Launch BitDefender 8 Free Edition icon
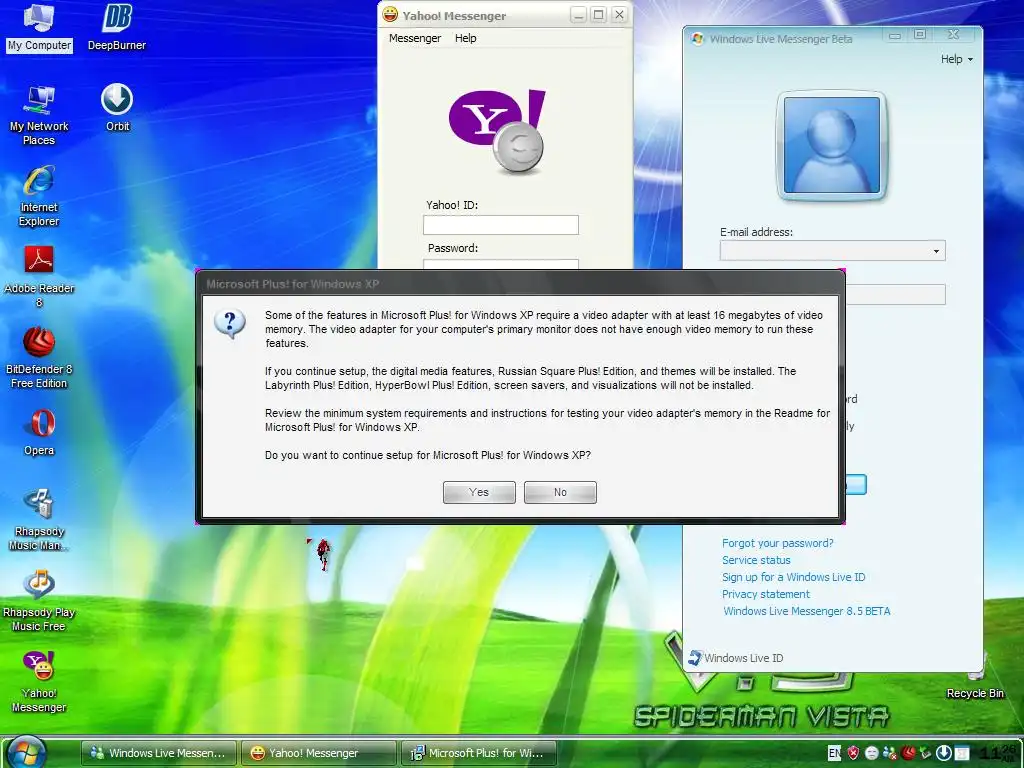Viewport: 1024px width, 768px height. (39, 359)
